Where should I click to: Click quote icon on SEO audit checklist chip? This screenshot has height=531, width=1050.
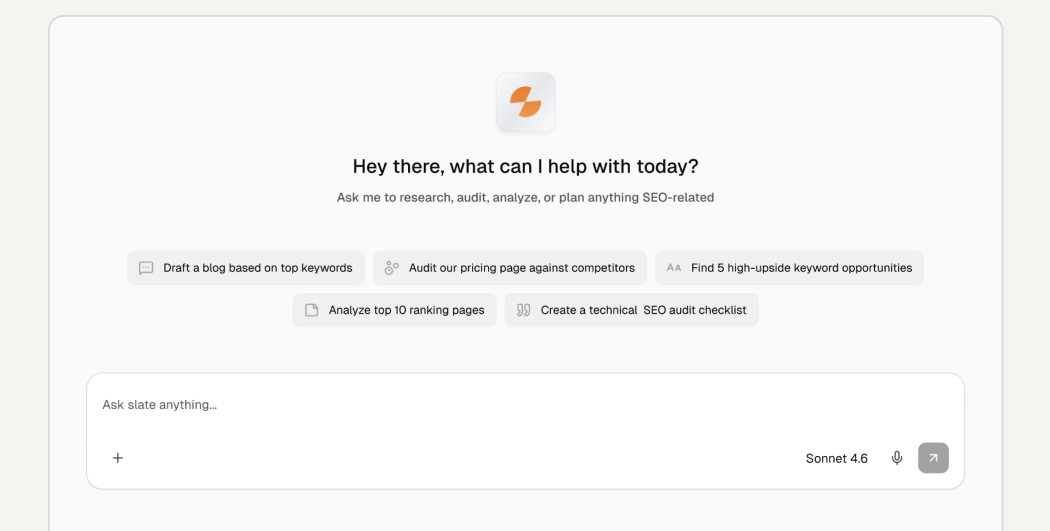[x=524, y=310]
